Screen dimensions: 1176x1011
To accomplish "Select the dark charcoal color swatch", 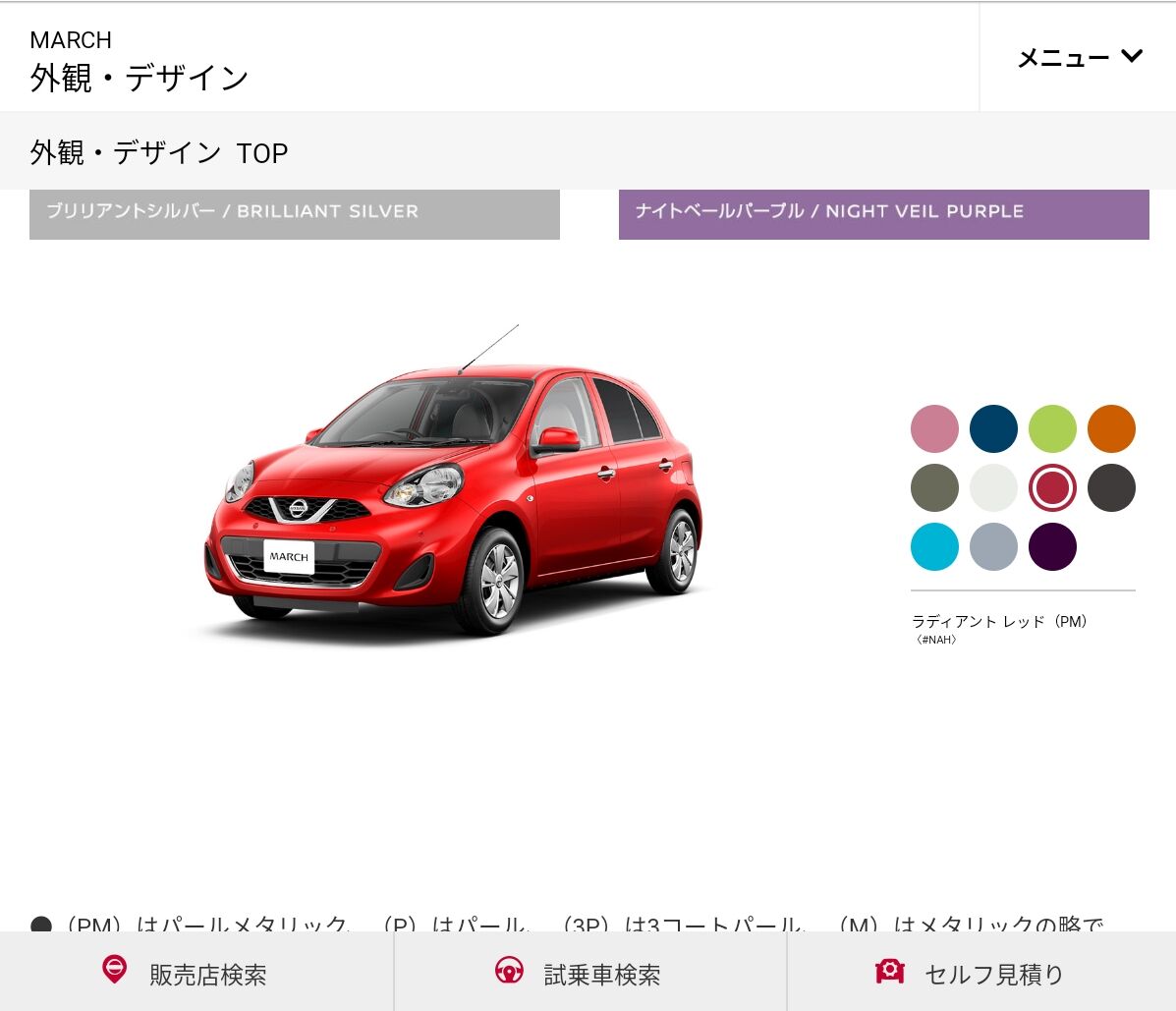I will click(1111, 487).
